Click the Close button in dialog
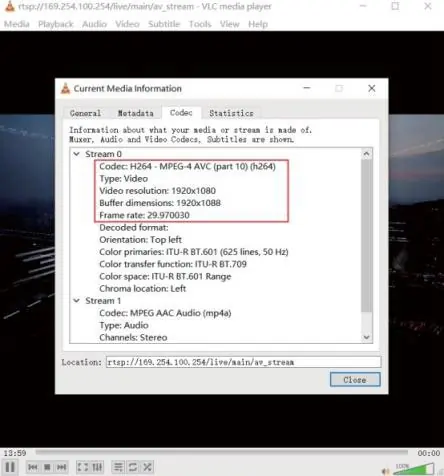This screenshot has width=444, height=476. tap(355, 380)
